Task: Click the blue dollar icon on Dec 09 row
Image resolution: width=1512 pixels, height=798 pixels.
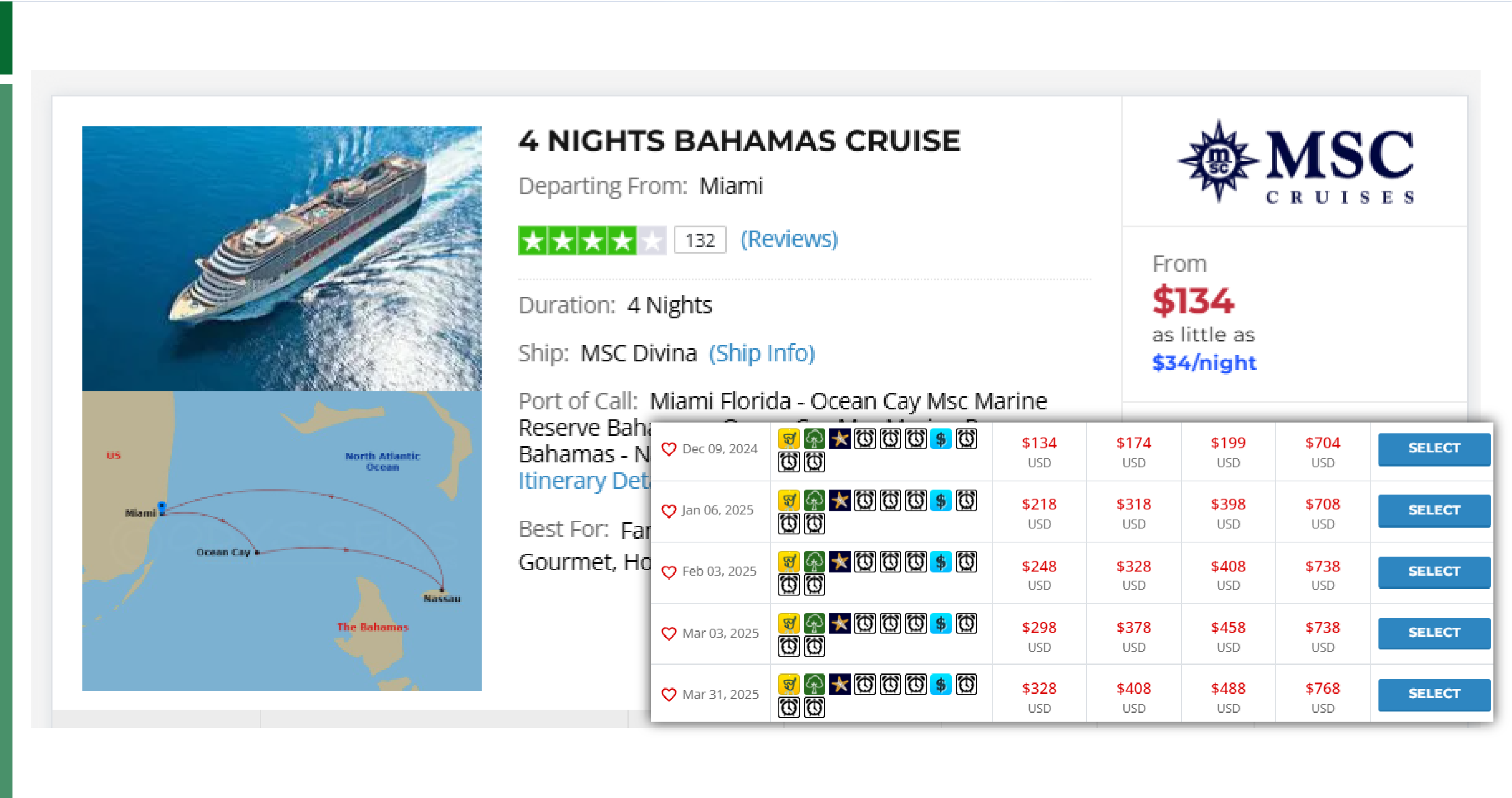Action: pyautogui.click(x=942, y=439)
